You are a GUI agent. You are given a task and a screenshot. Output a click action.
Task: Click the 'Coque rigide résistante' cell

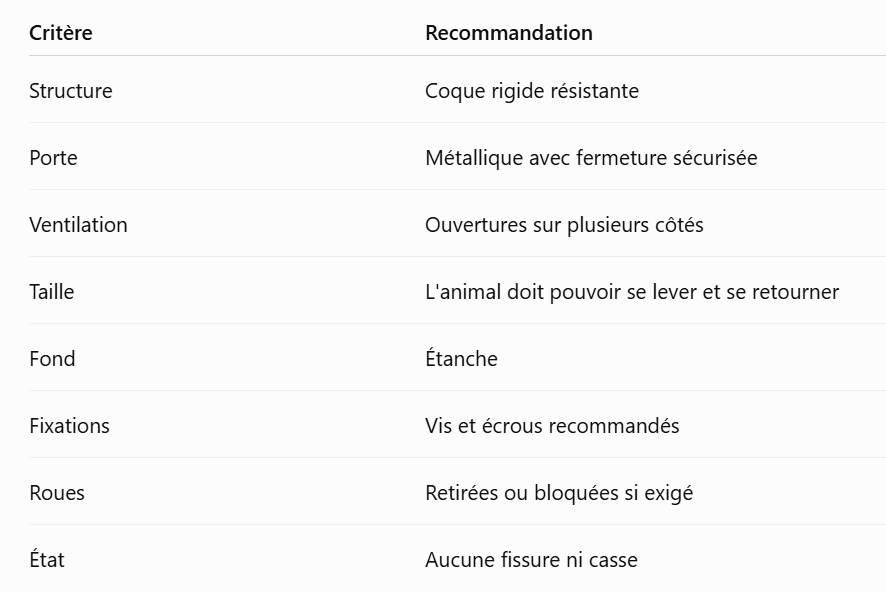[x=532, y=91]
